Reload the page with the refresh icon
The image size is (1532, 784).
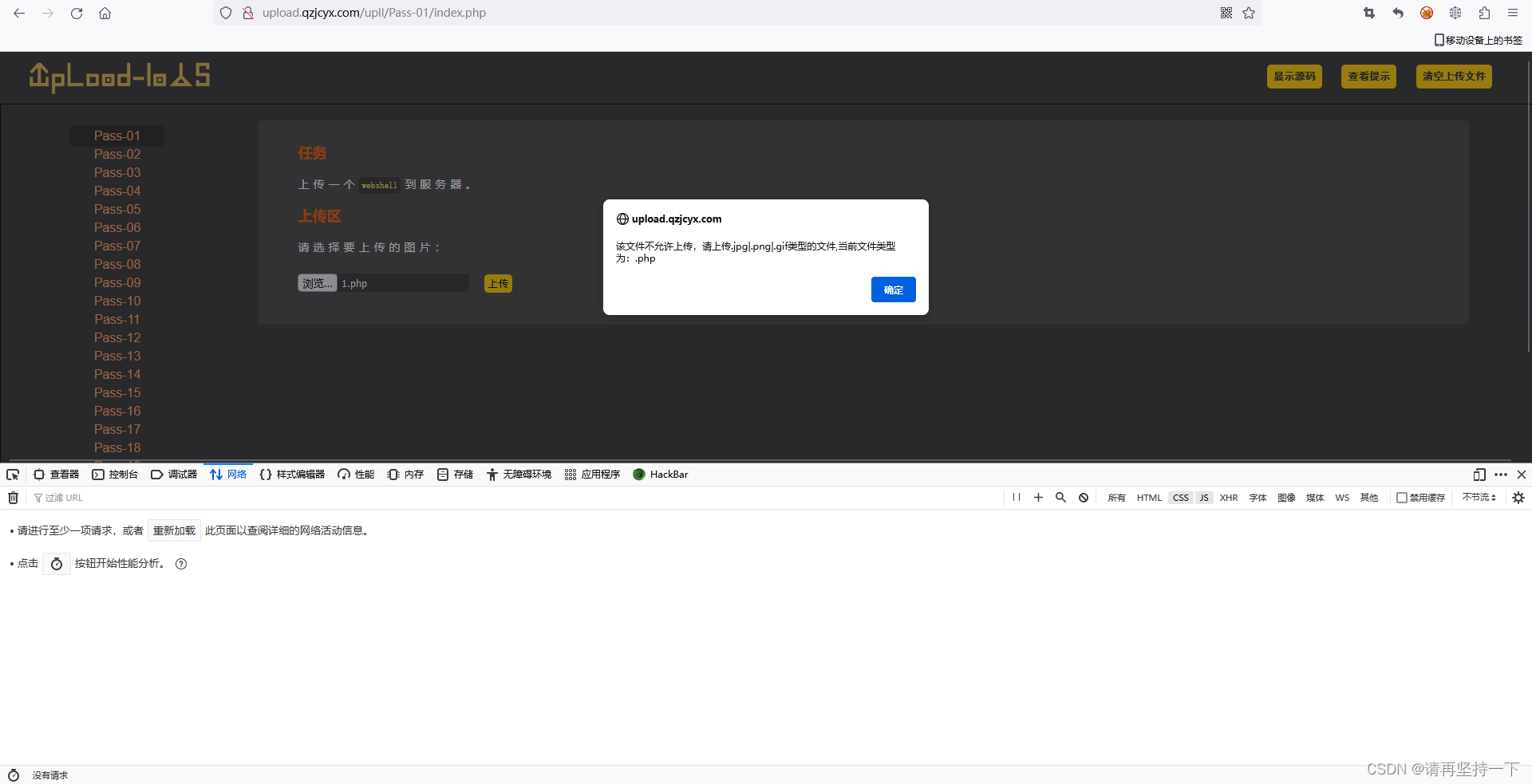pyautogui.click(x=77, y=13)
